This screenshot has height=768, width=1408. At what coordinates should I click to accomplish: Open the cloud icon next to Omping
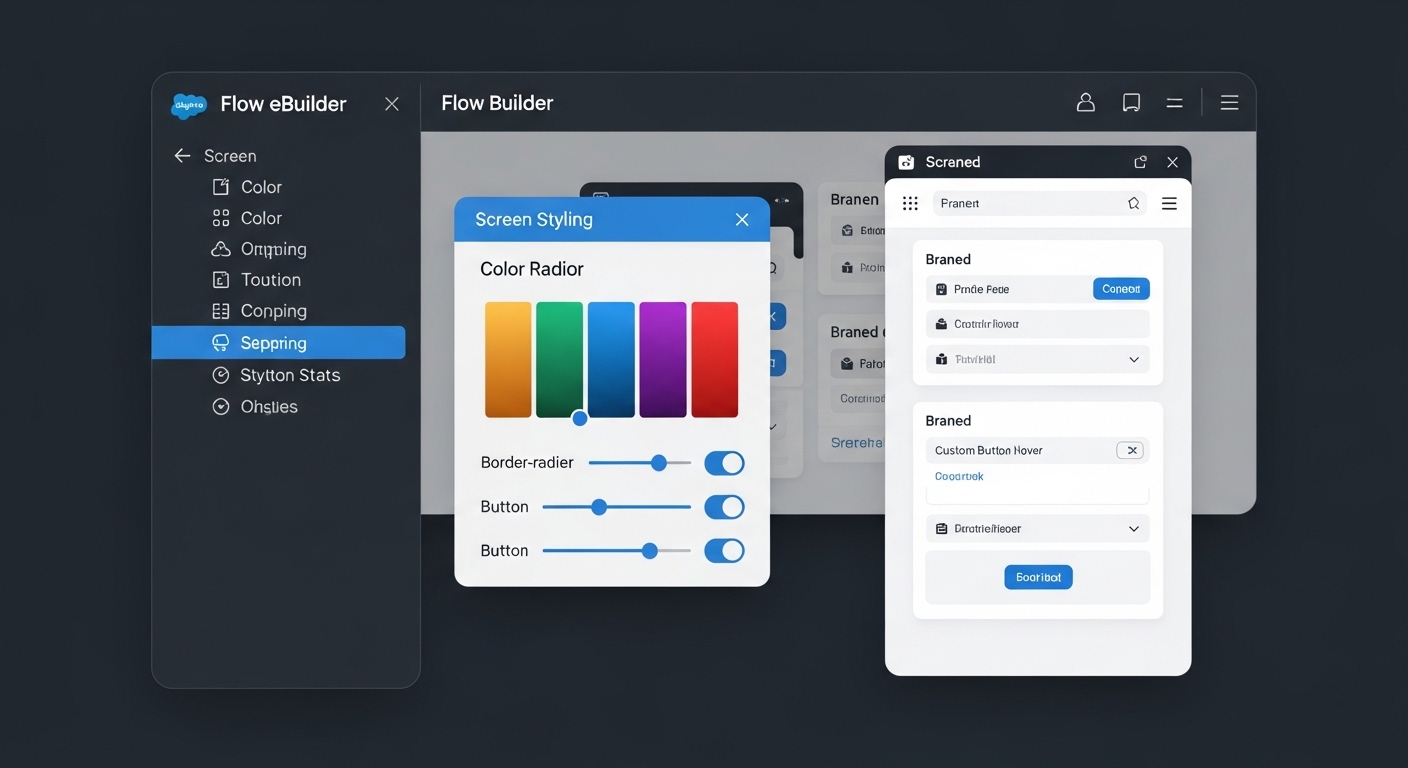(x=220, y=249)
